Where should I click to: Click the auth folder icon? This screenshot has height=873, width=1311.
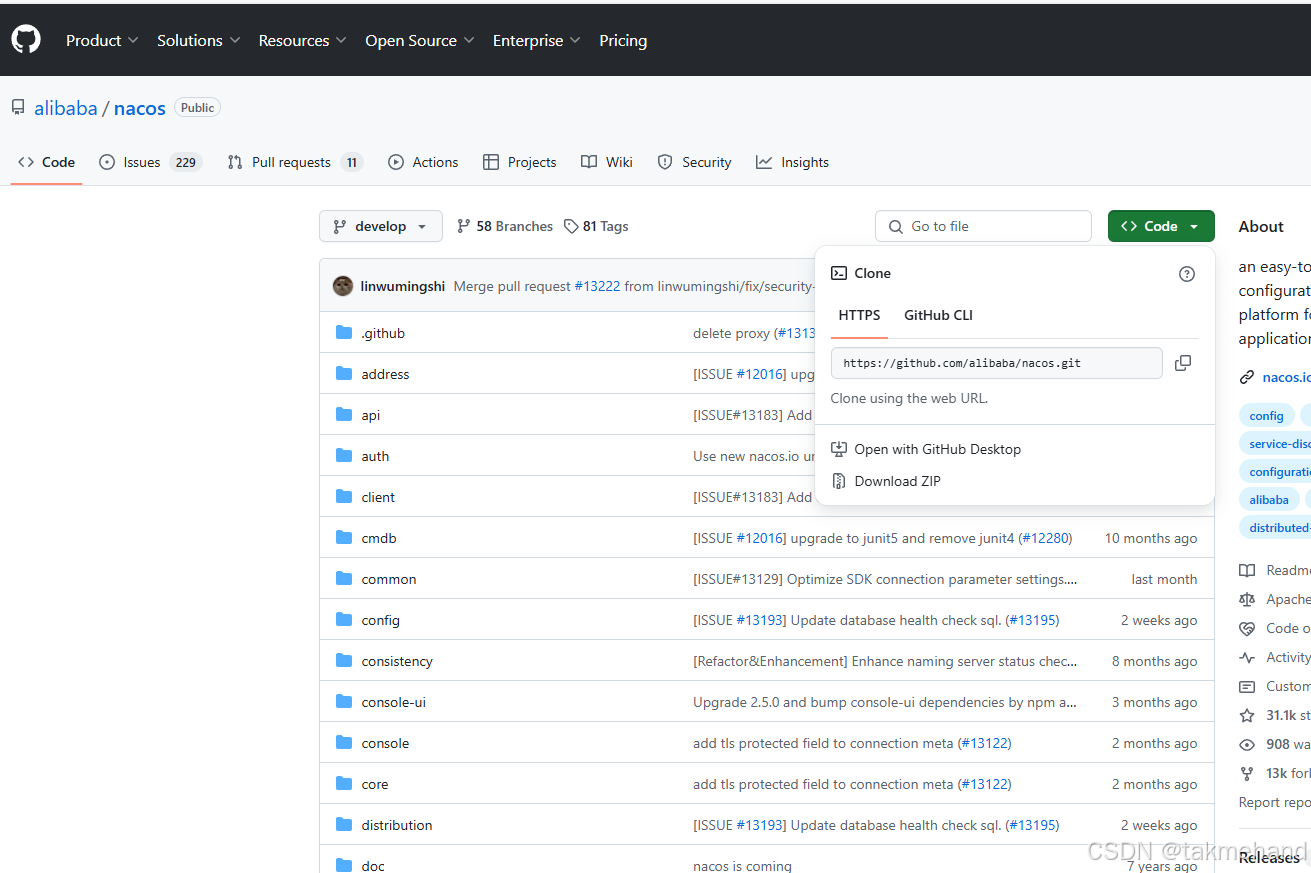coord(344,456)
